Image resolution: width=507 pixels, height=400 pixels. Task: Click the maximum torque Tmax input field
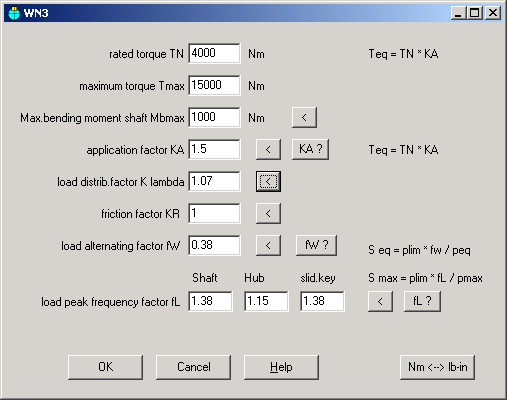click(x=214, y=85)
